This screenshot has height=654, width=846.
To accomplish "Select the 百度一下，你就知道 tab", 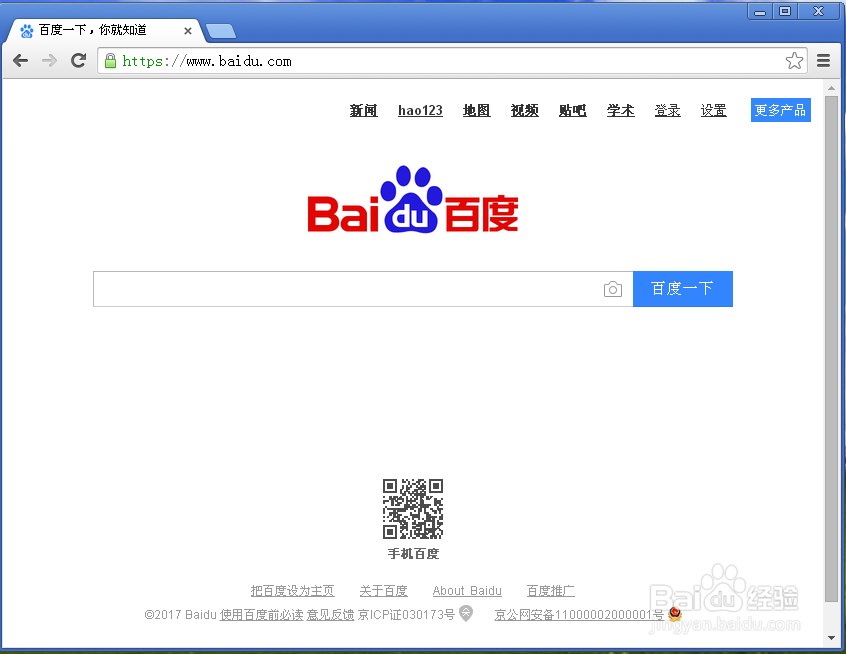I will pyautogui.click(x=105, y=30).
